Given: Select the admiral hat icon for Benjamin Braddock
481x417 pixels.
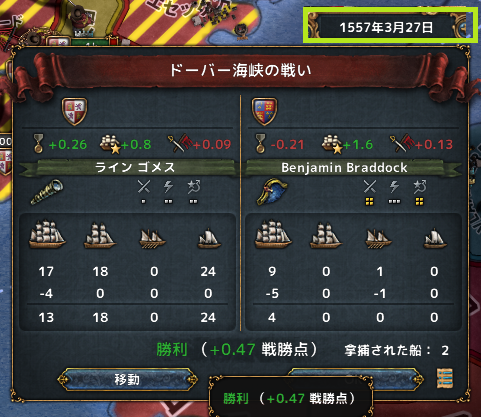Looking at the screenshot, I should point(271,191).
